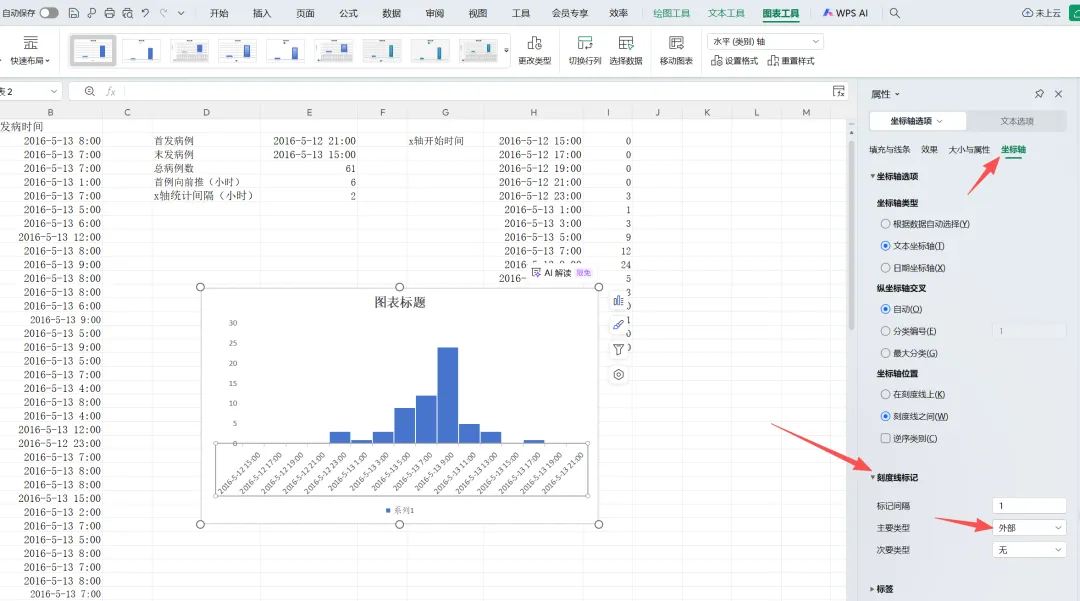Image resolution: width=1080 pixels, height=601 pixels.
Task: Click the save file icon
Action: (x=74, y=13)
